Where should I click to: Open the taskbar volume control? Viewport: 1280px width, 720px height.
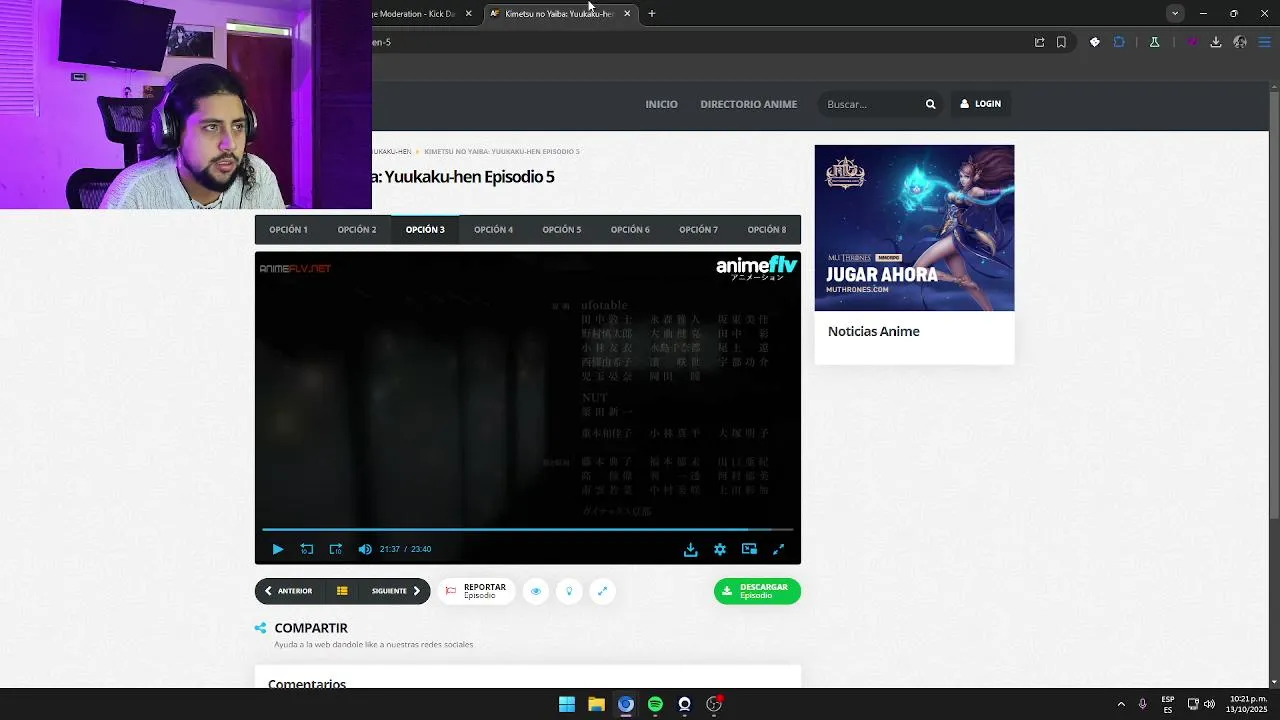pyautogui.click(x=1210, y=704)
